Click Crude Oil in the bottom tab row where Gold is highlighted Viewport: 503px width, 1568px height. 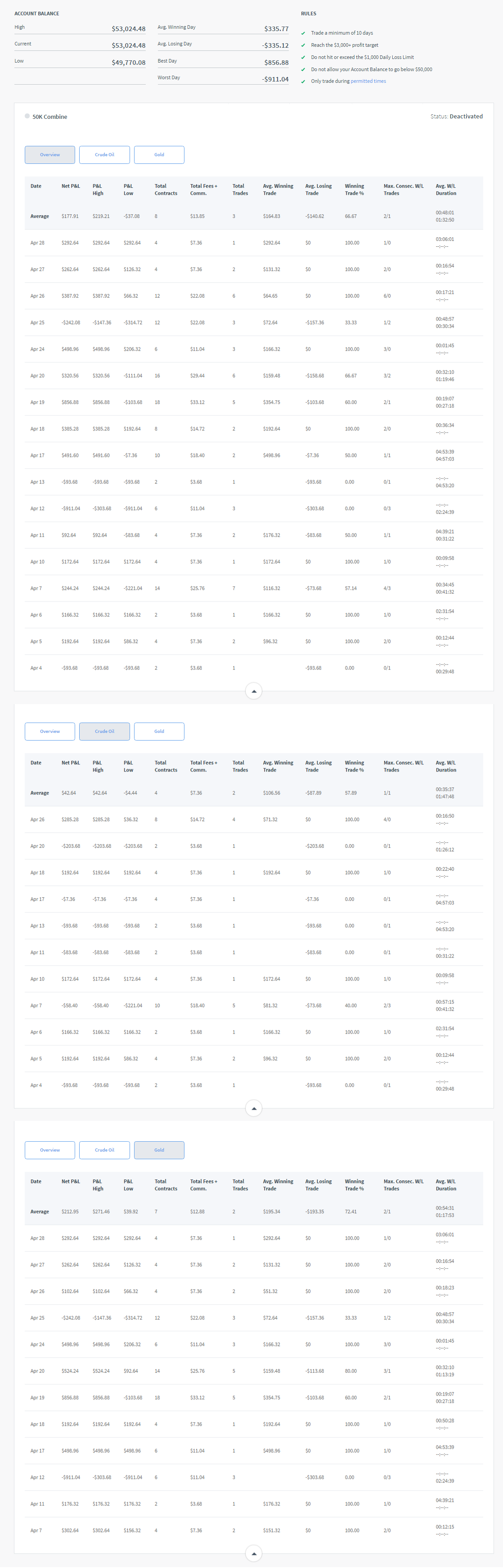105,1150
